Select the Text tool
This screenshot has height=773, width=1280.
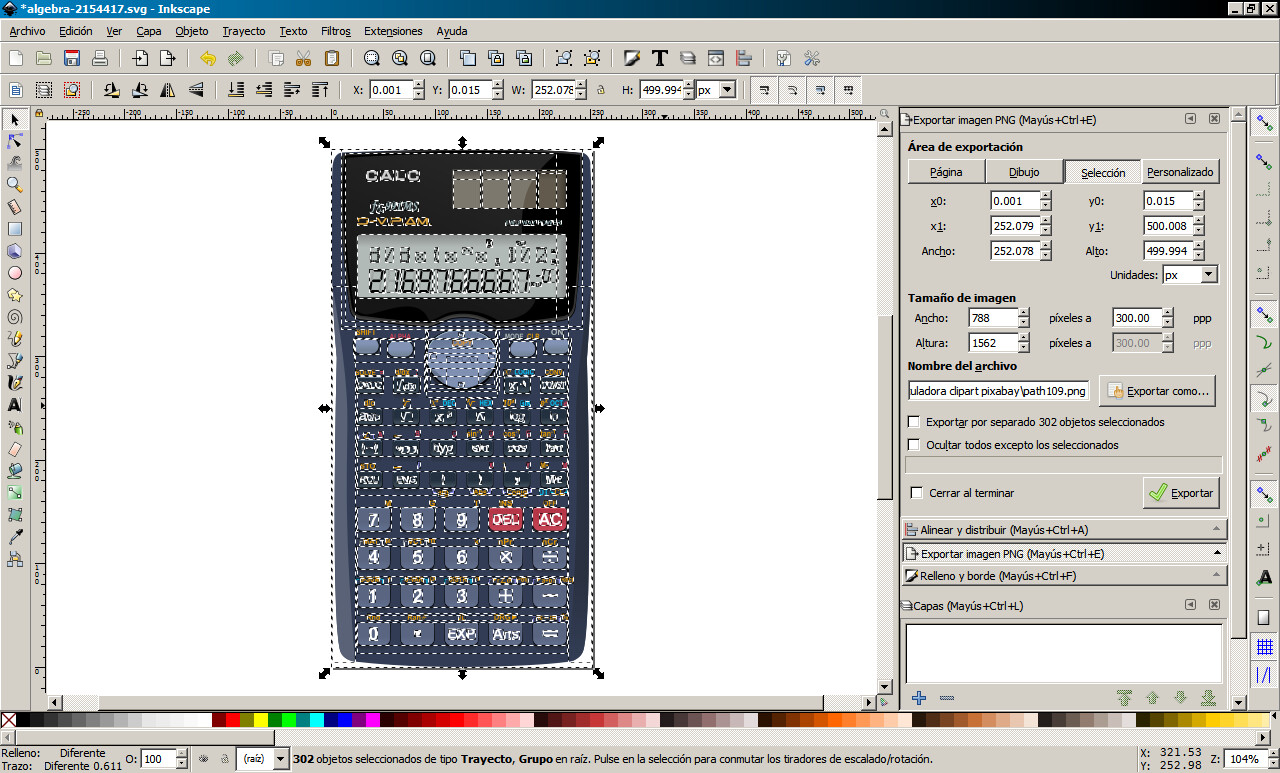(15, 401)
